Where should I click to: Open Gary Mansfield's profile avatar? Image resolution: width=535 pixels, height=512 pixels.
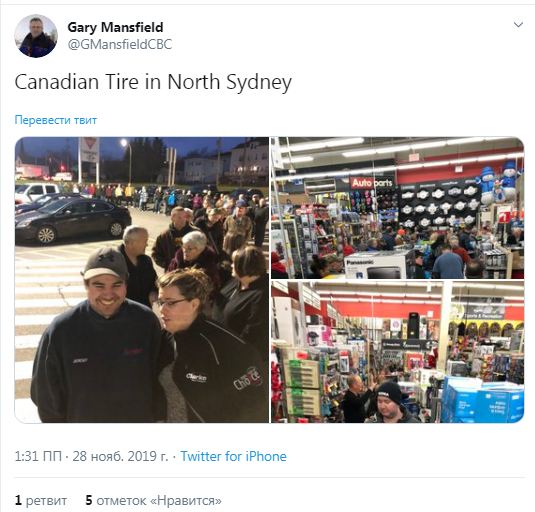tap(36, 36)
